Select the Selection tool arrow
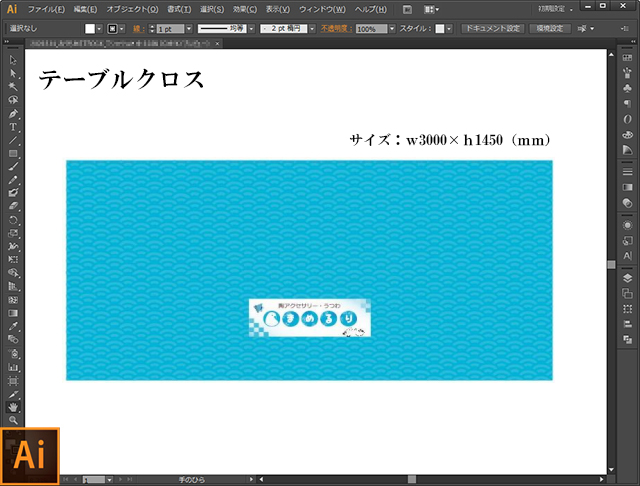Screen dimensions: 640x486 click(13, 61)
